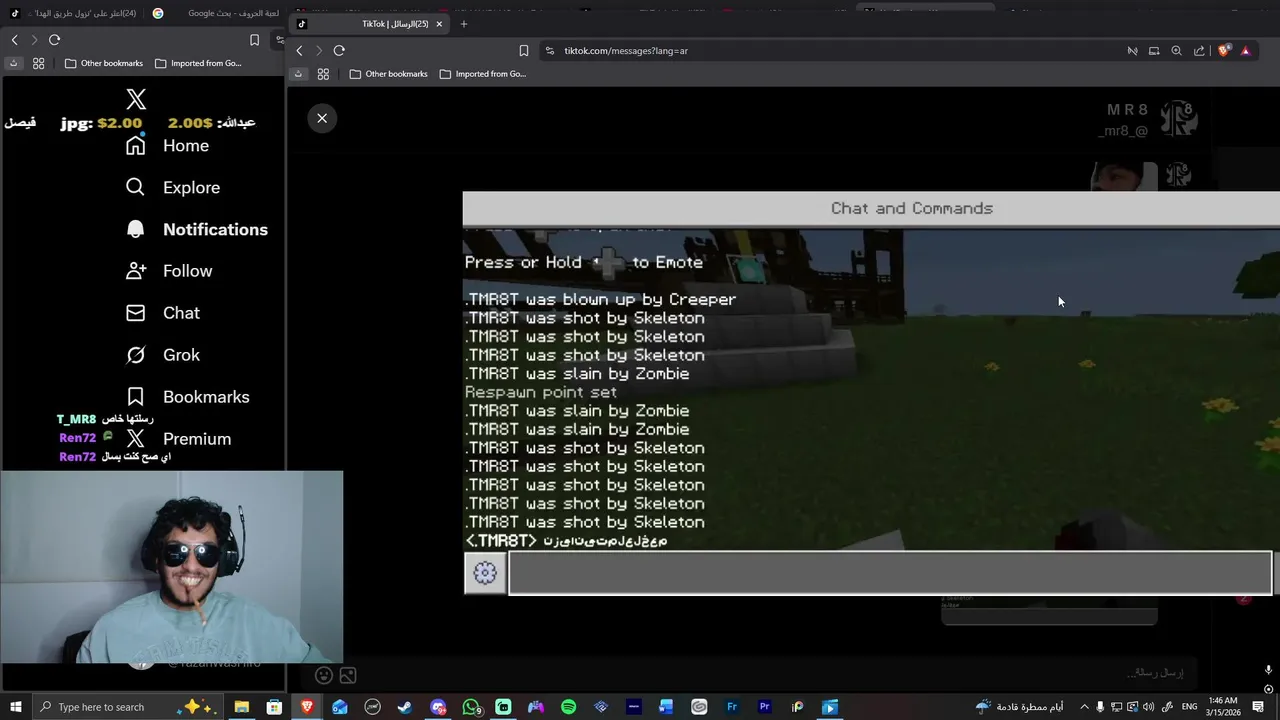This screenshot has width=1280, height=720.
Task: Open Adobe Premiere Pro from the taskbar
Action: pyautogui.click(x=765, y=707)
